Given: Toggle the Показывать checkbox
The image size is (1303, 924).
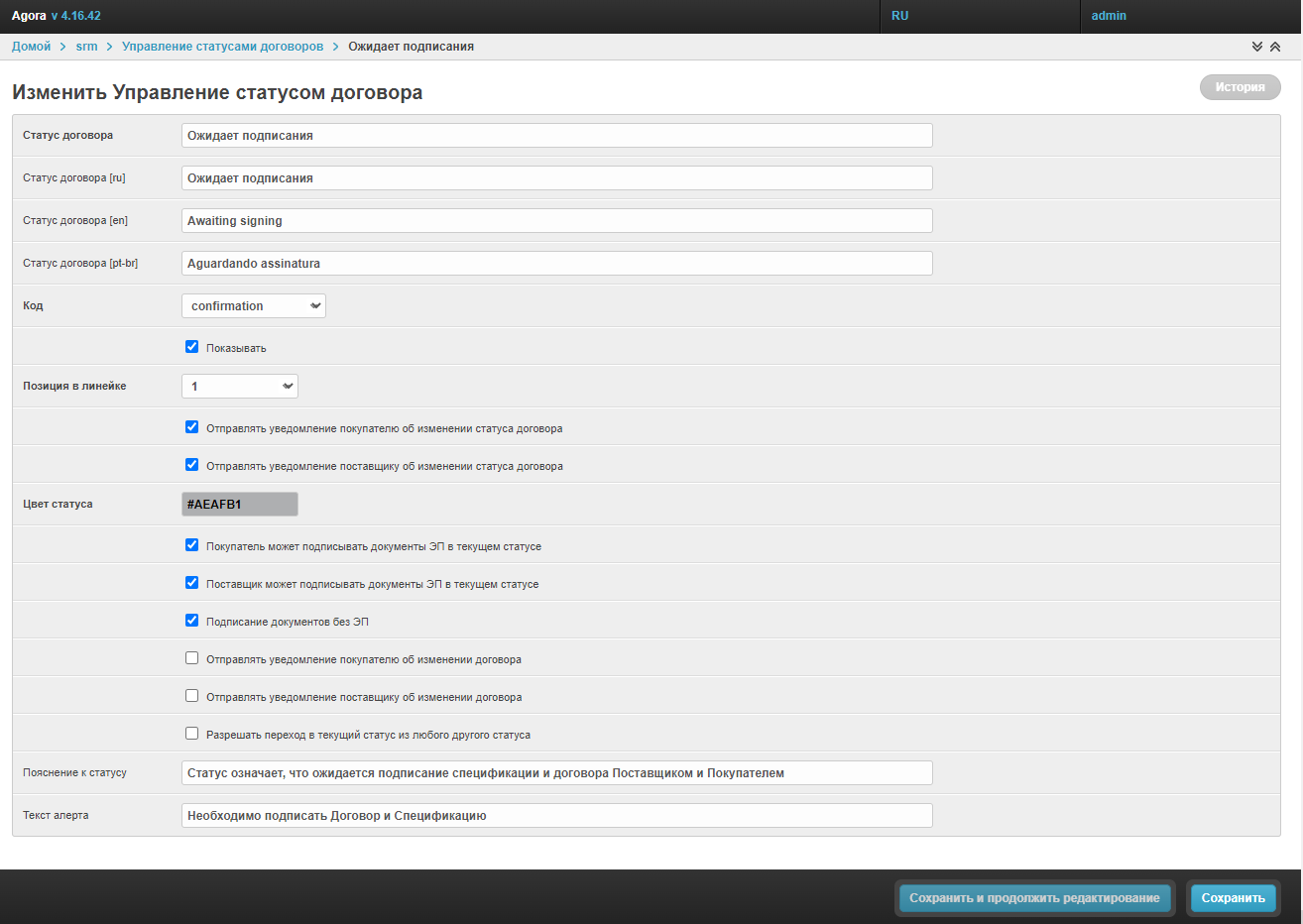Looking at the screenshot, I should 192,347.
